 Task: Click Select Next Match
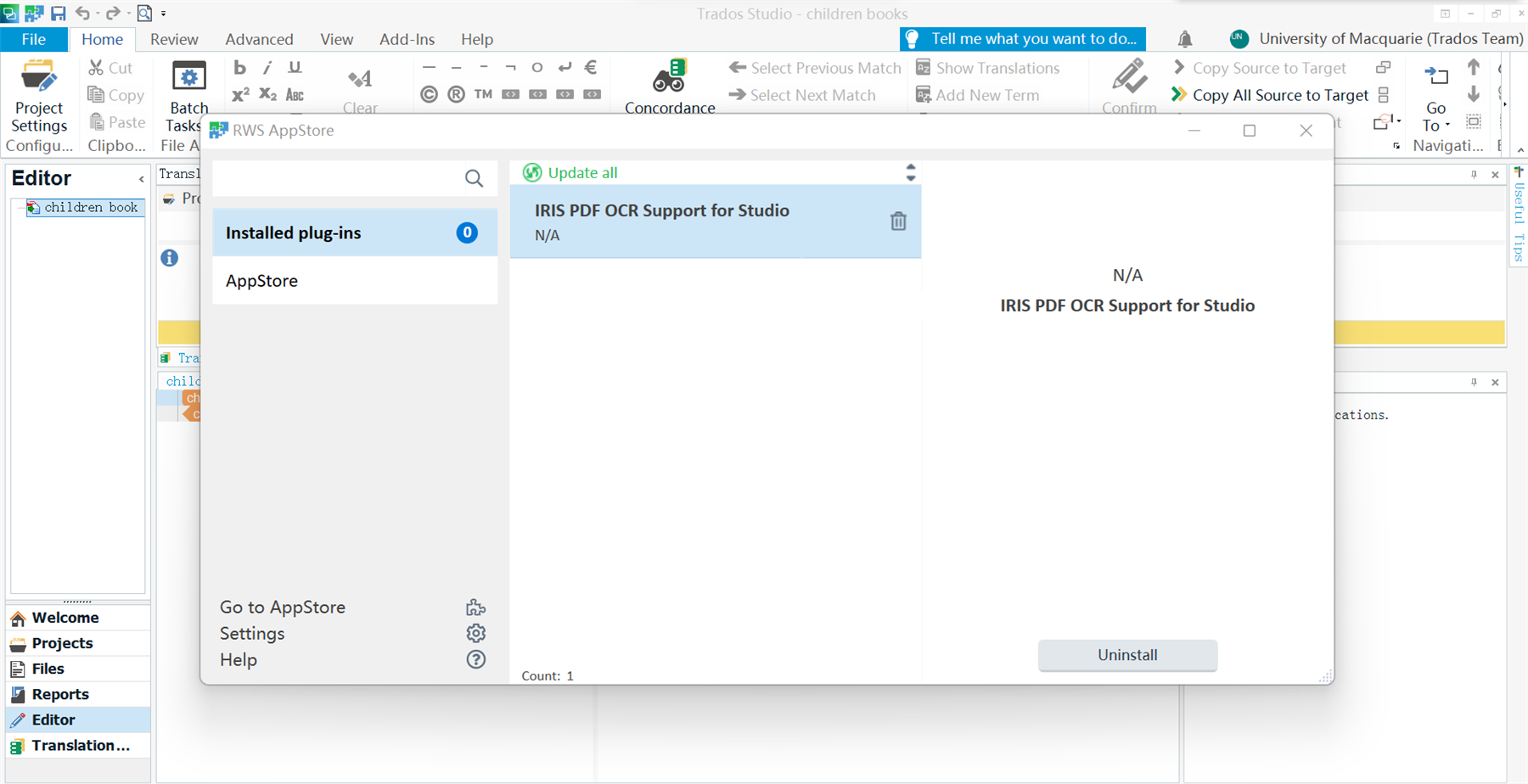[x=802, y=95]
